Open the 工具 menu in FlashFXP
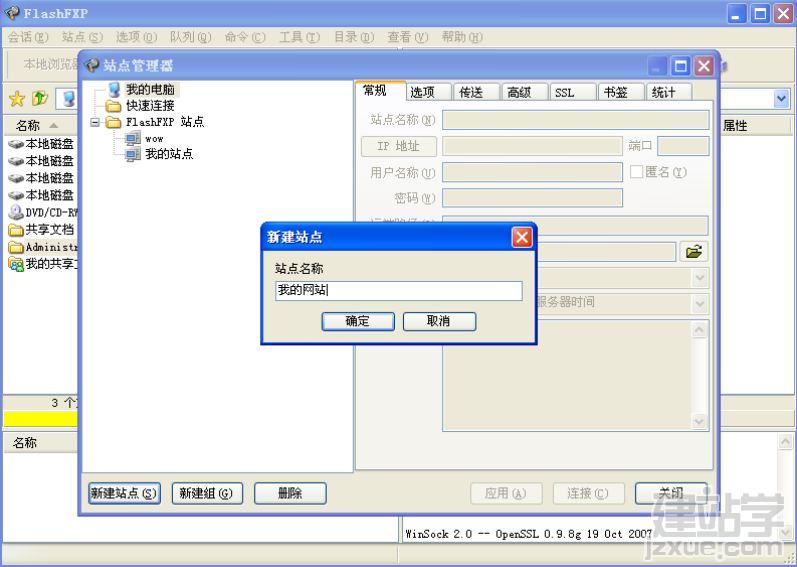 coord(299,37)
